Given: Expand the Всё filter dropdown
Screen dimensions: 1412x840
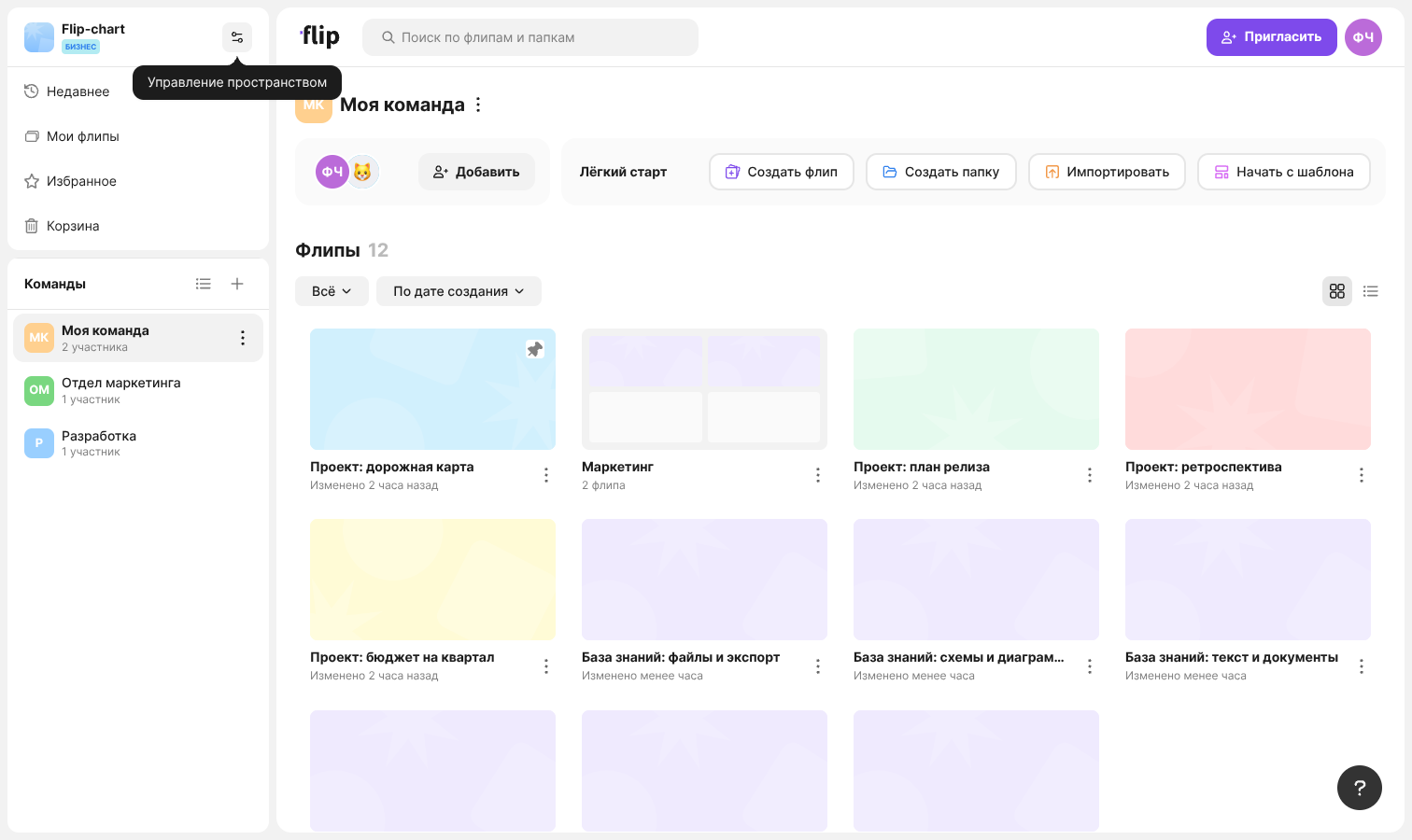Looking at the screenshot, I should pyautogui.click(x=332, y=291).
